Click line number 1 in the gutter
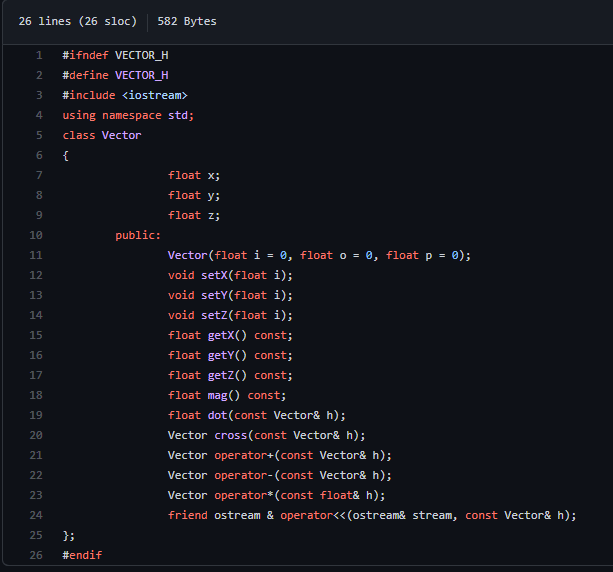Image resolution: width=613 pixels, height=572 pixels. coord(39,56)
